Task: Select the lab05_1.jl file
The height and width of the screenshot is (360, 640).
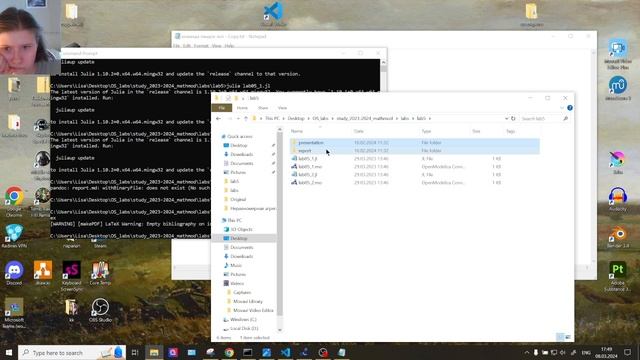Action: (x=307, y=158)
